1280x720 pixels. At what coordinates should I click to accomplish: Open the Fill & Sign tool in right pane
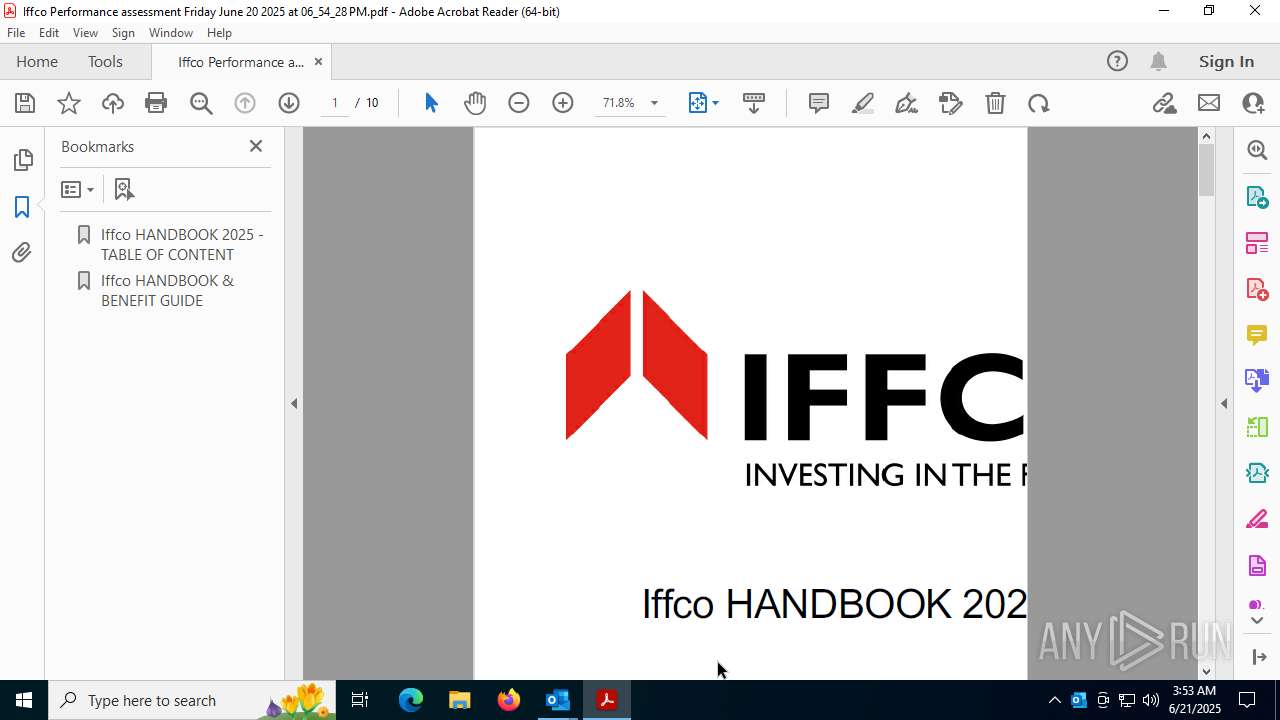point(1257,520)
